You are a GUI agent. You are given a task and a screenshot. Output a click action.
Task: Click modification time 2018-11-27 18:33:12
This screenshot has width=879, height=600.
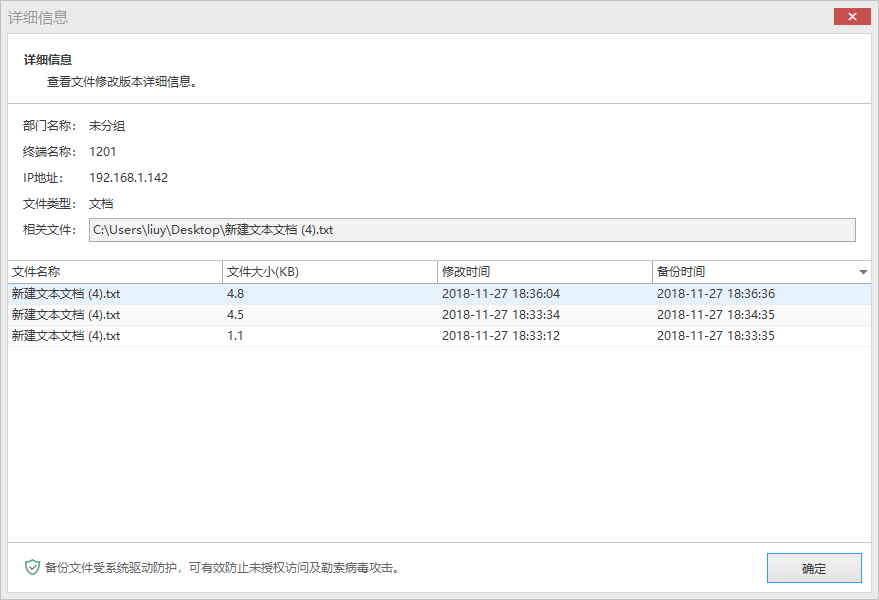500,336
